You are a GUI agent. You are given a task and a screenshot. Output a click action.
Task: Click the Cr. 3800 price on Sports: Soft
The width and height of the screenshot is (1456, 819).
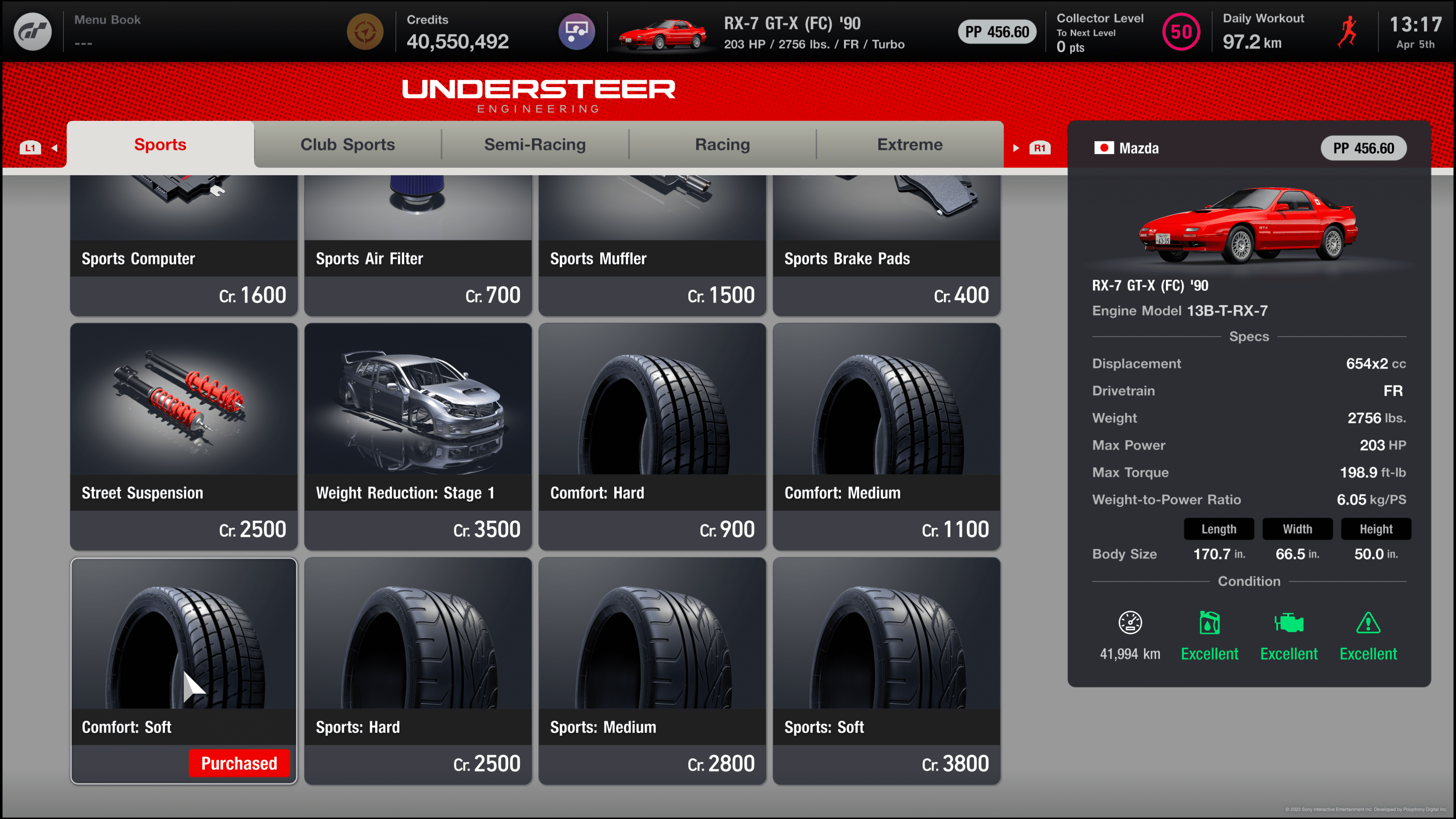point(955,764)
